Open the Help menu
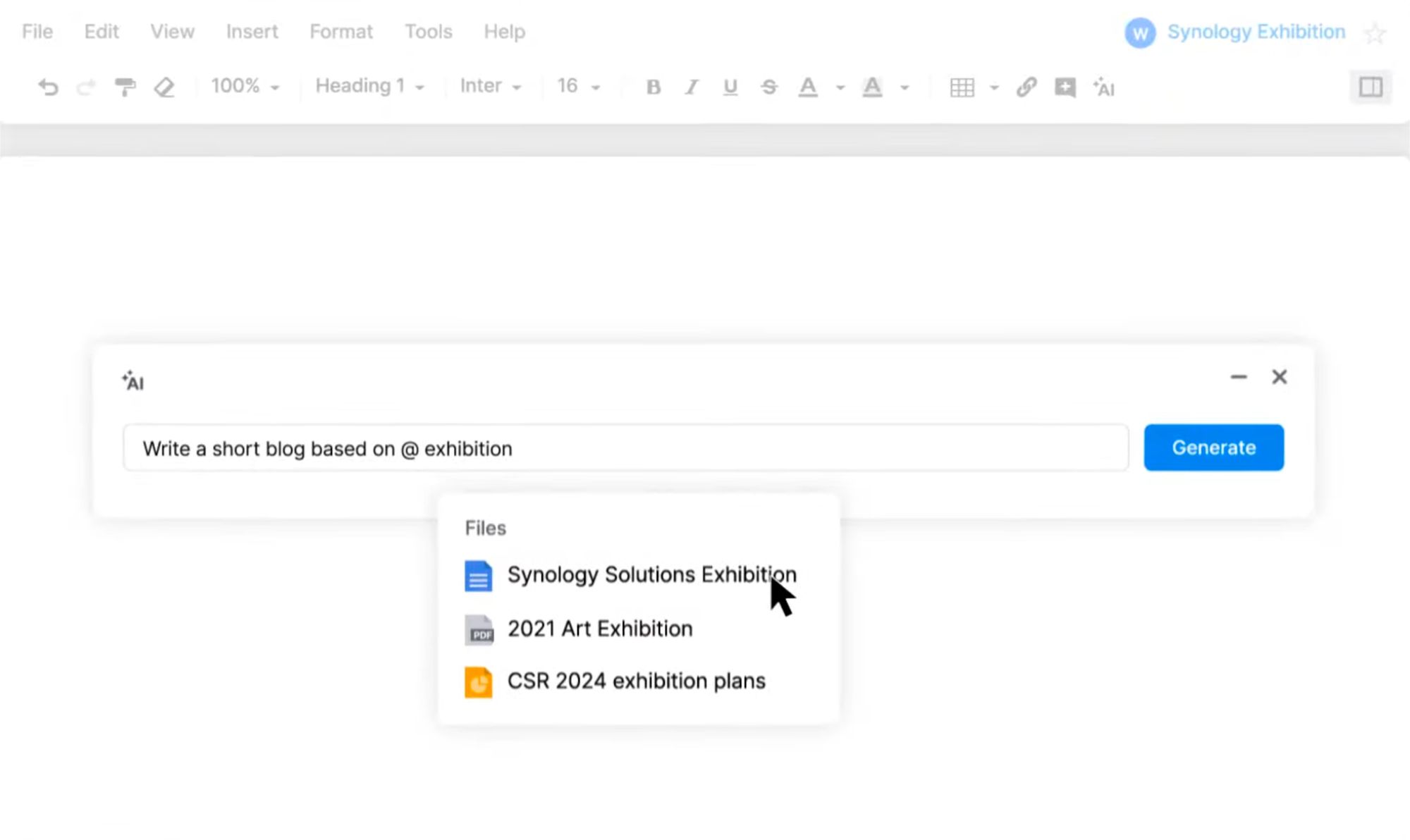This screenshot has height=840, width=1410. 504,32
